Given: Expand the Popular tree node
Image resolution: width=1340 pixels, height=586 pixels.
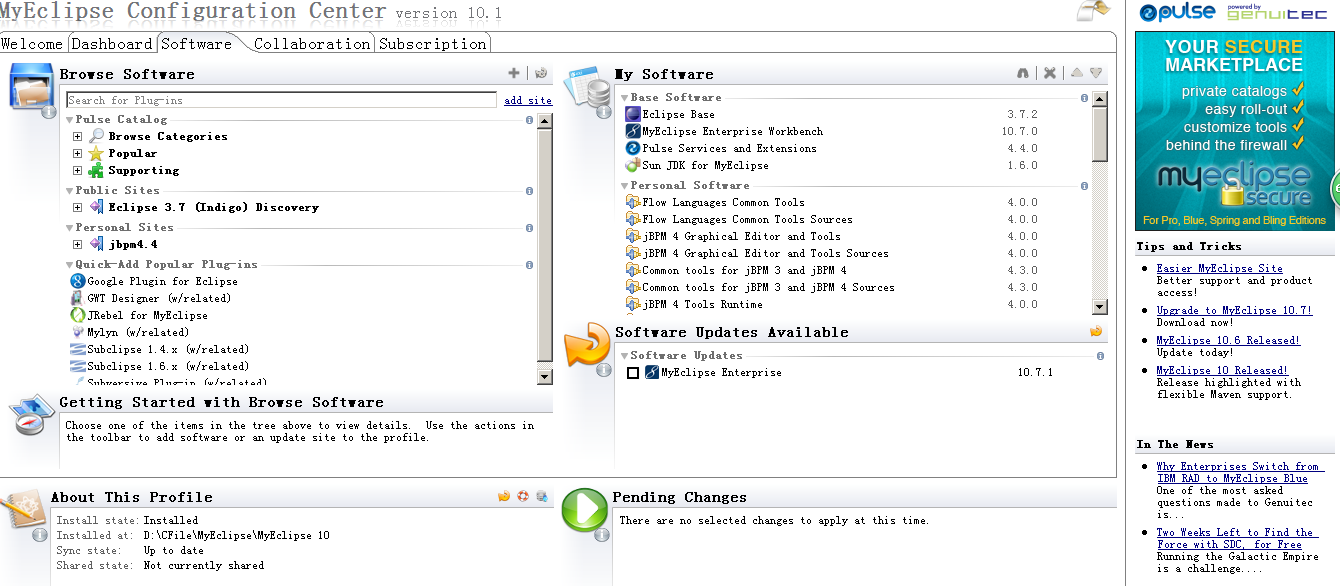Looking at the screenshot, I should click(78, 153).
